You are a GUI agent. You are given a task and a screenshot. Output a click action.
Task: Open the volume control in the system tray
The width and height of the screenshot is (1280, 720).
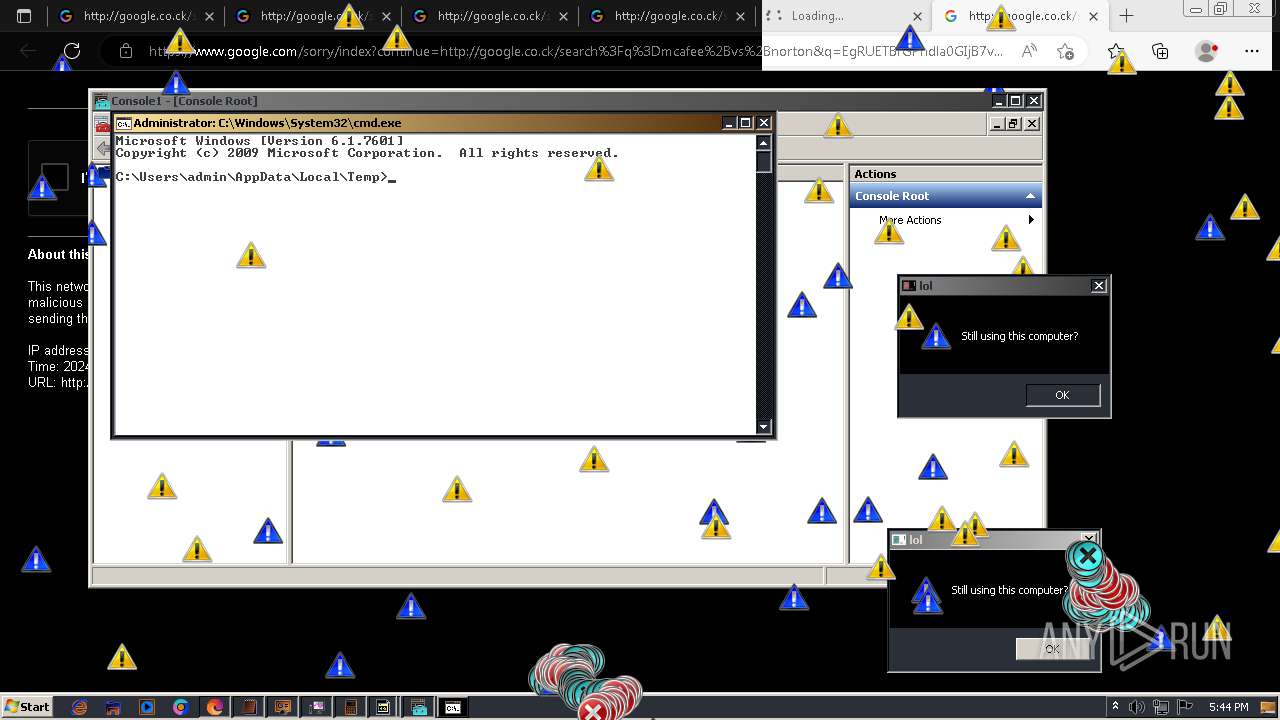[1136, 707]
